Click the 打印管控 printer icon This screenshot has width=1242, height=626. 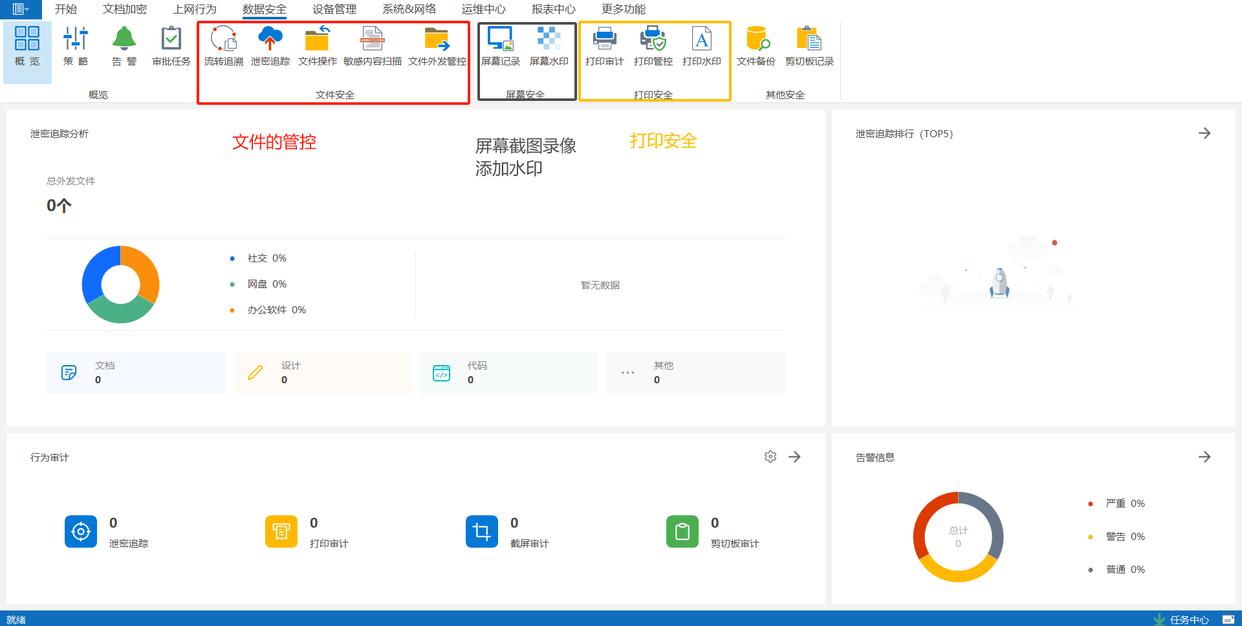[653, 46]
